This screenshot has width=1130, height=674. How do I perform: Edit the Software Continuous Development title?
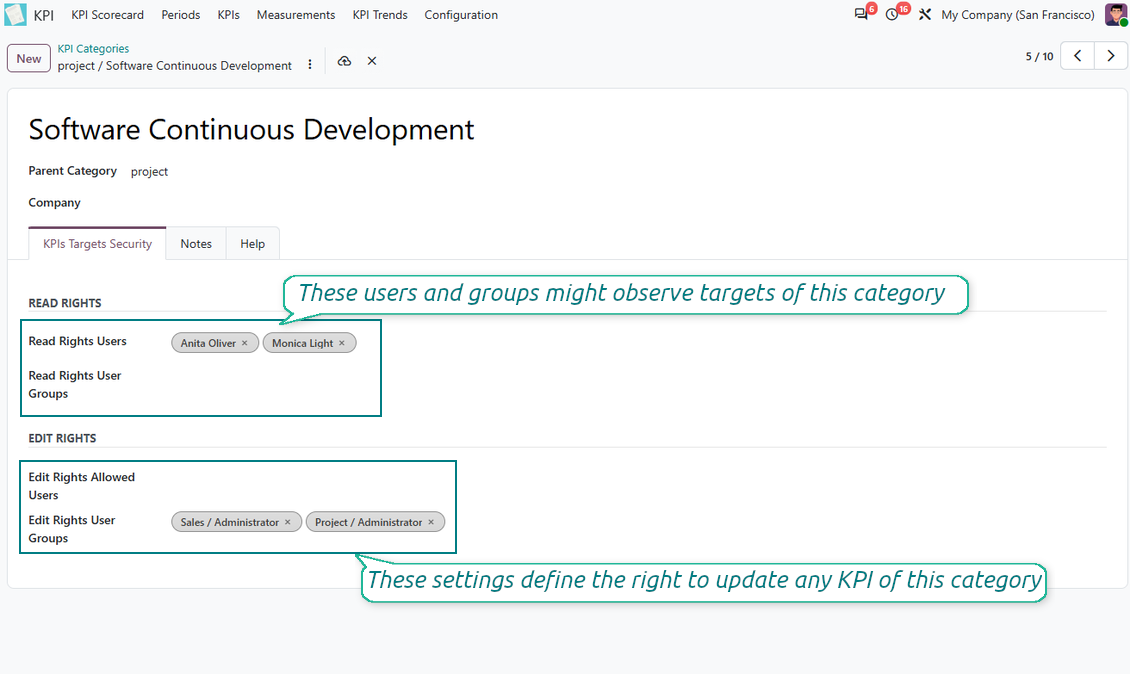pyautogui.click(x=252, y=130)
